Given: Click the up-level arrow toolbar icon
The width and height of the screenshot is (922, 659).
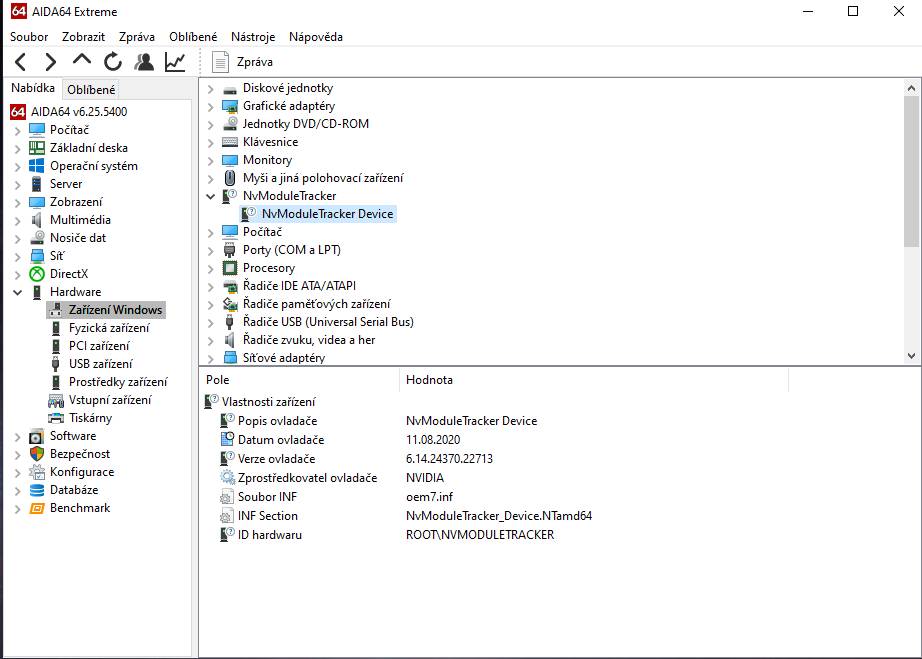Looking at the screenshot, I should 82,59.
